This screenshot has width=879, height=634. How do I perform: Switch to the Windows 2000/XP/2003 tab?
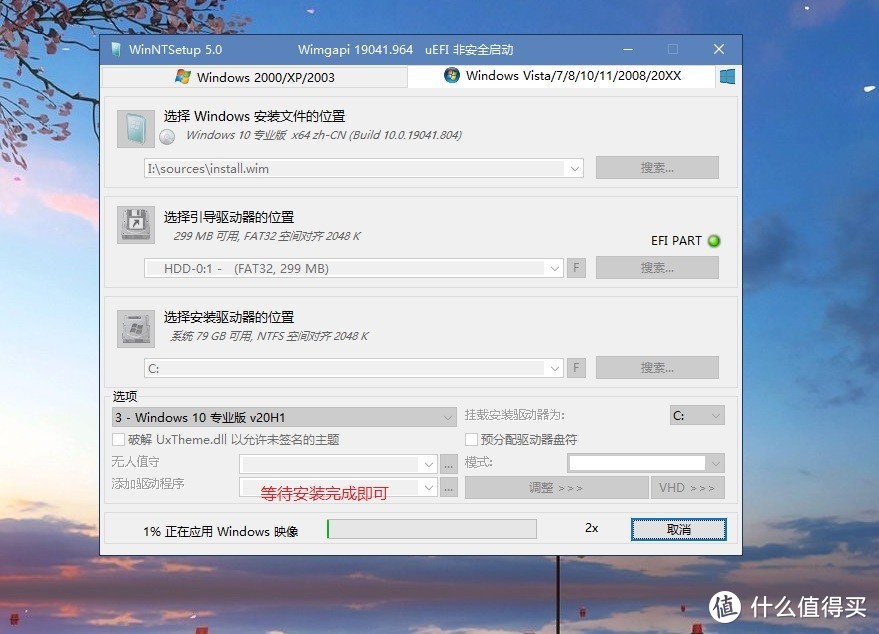pos(255,76)
